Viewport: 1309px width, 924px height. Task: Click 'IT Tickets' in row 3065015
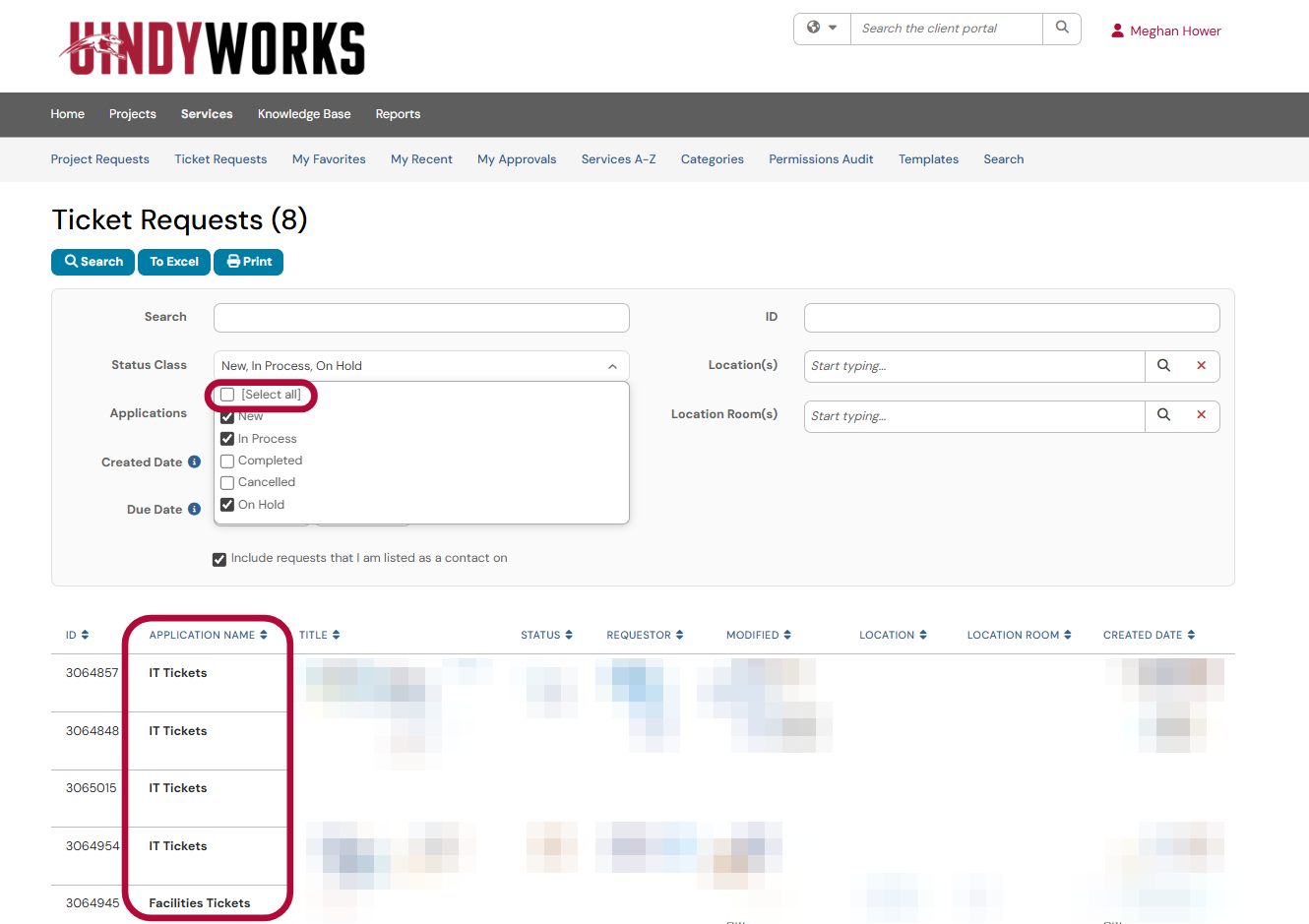pos(178,788)
